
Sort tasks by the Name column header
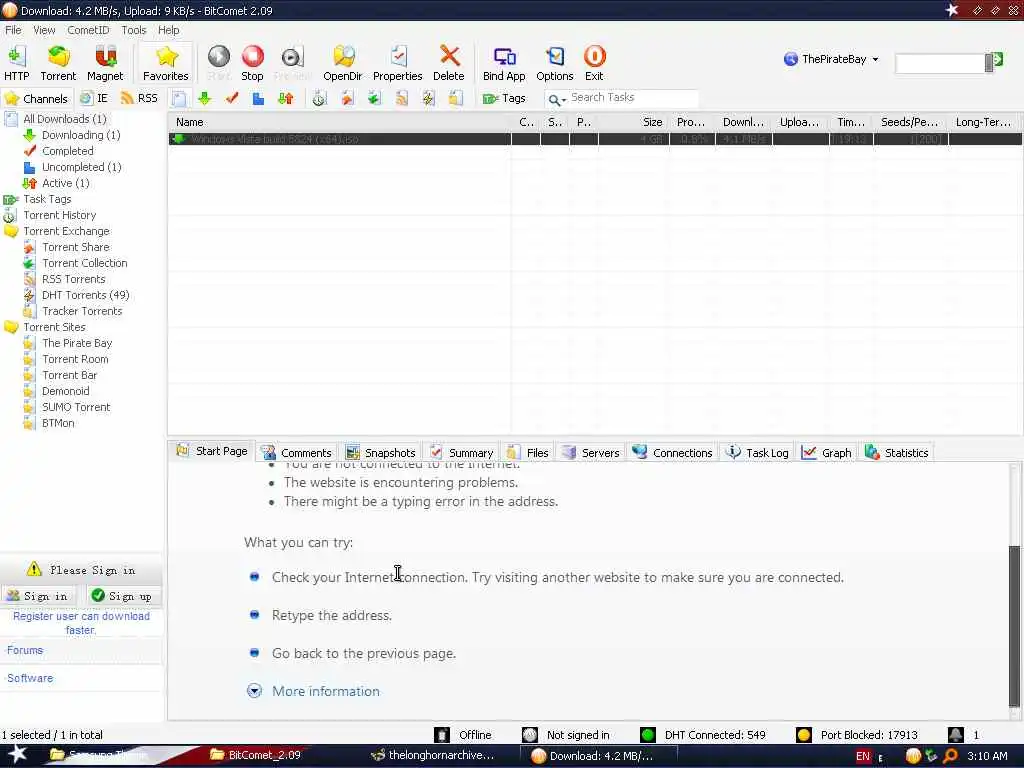pyautogui.click(x=340, y=122)
